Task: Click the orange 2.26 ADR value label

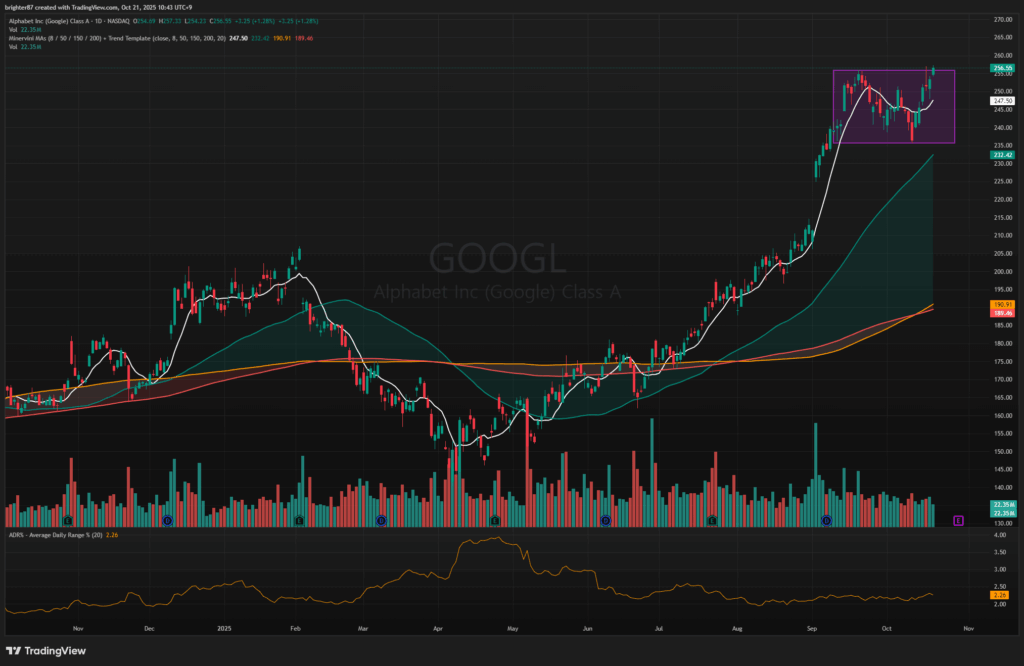Action: click(x=1000, y=594)
